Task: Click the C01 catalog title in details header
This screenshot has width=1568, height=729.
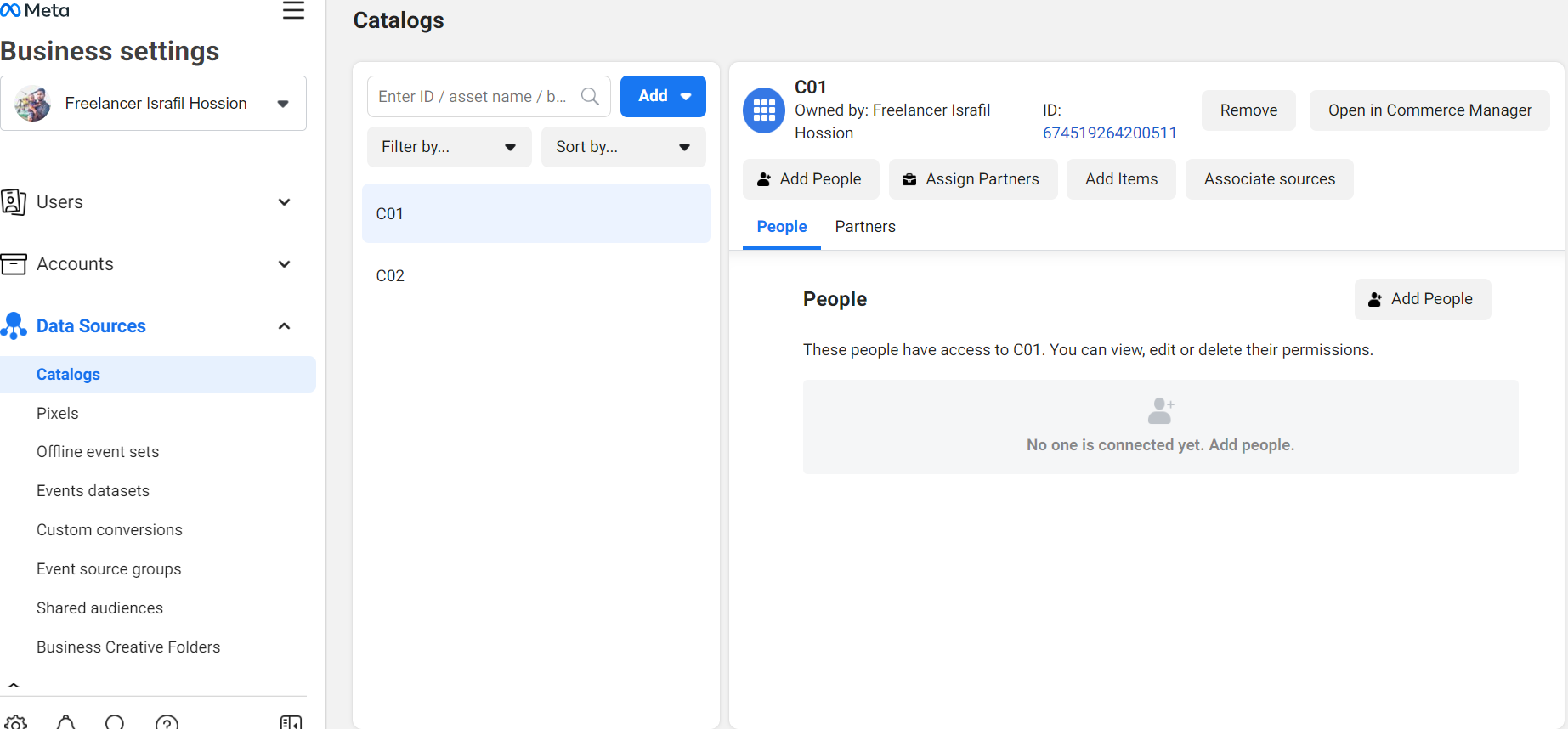Action: (x=810, y=87)
